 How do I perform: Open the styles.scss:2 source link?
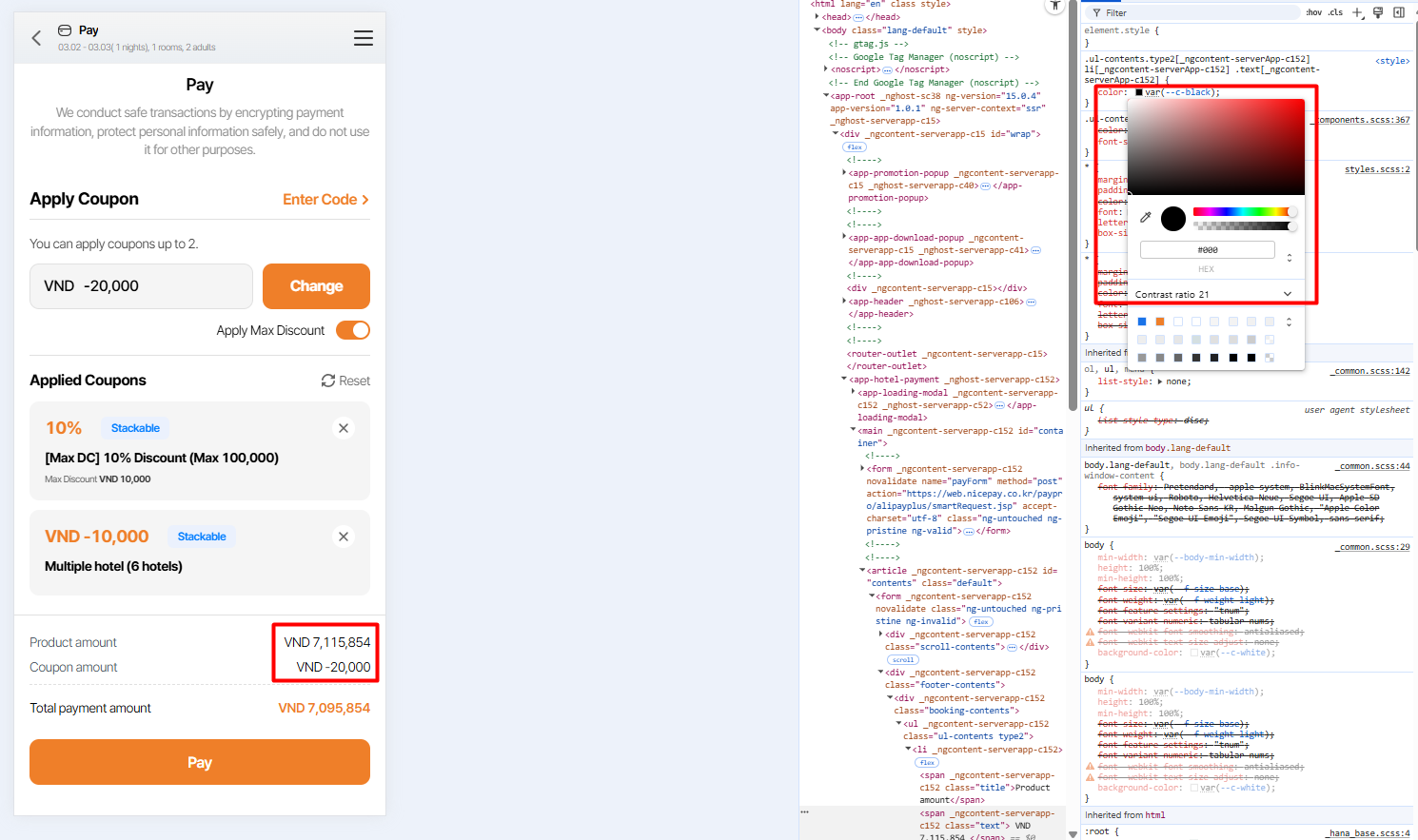click(x=1377, y=169)
